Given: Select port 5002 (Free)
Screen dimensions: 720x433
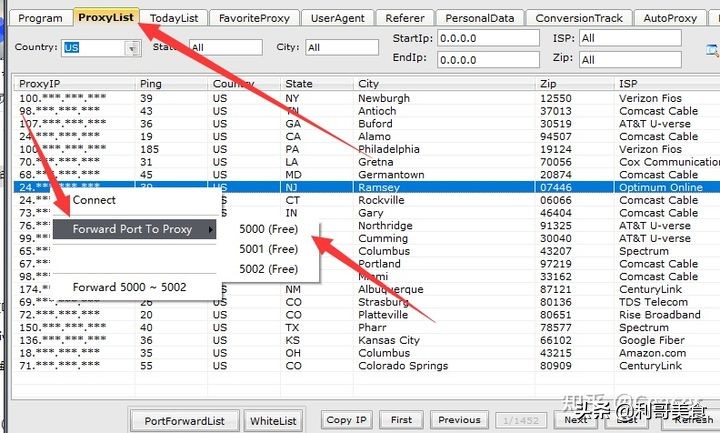Looking at the screenshot, I should click(269, 270).
